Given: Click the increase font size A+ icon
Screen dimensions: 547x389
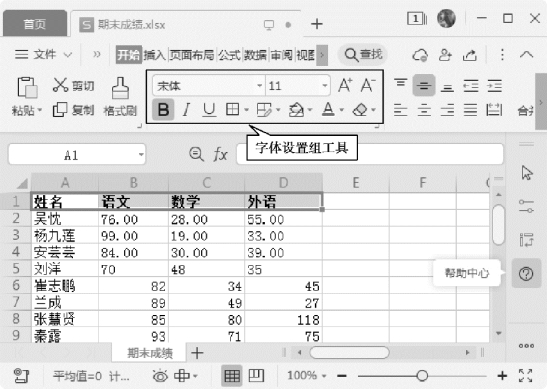Looking at the screenshot, I should click(345, 85).
